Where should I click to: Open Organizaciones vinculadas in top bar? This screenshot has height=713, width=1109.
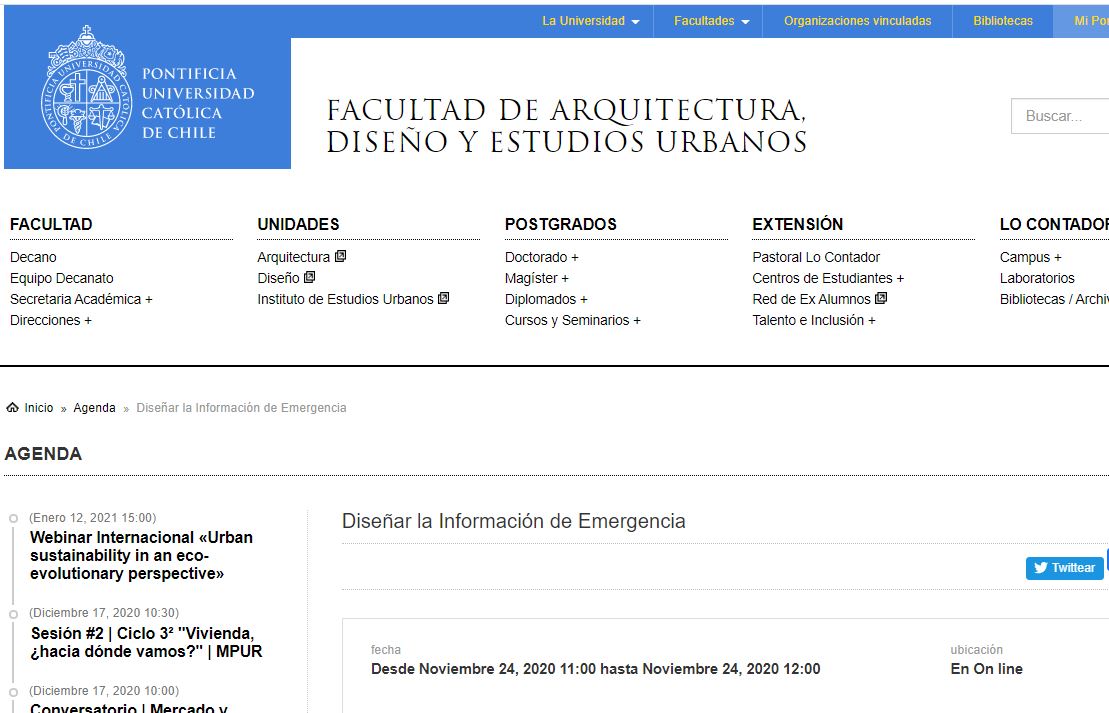pos(857,21)
